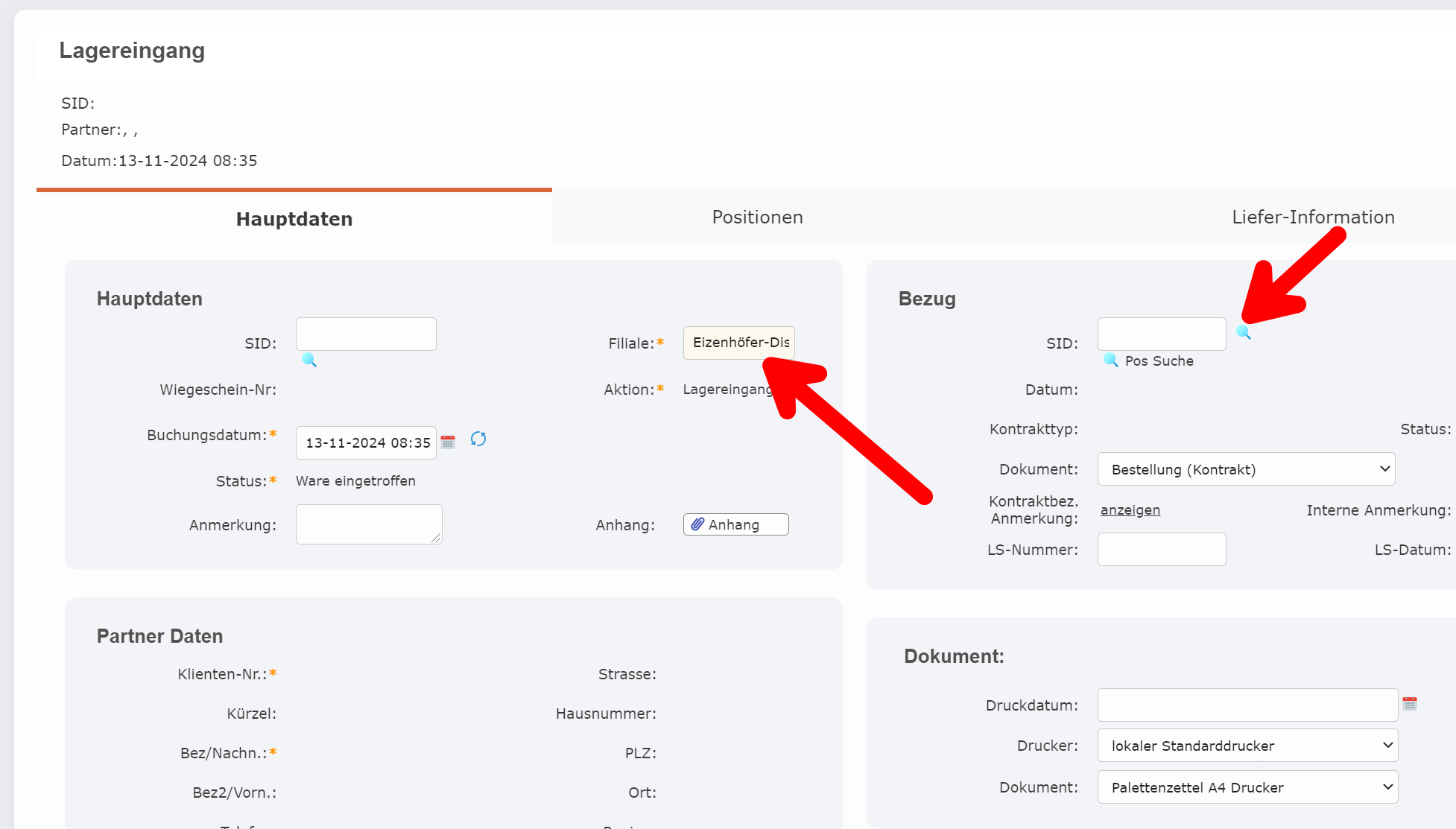Change the Drucker selection from lokaler Standarddrucker
The image size is (1456, 829).
1247,745
